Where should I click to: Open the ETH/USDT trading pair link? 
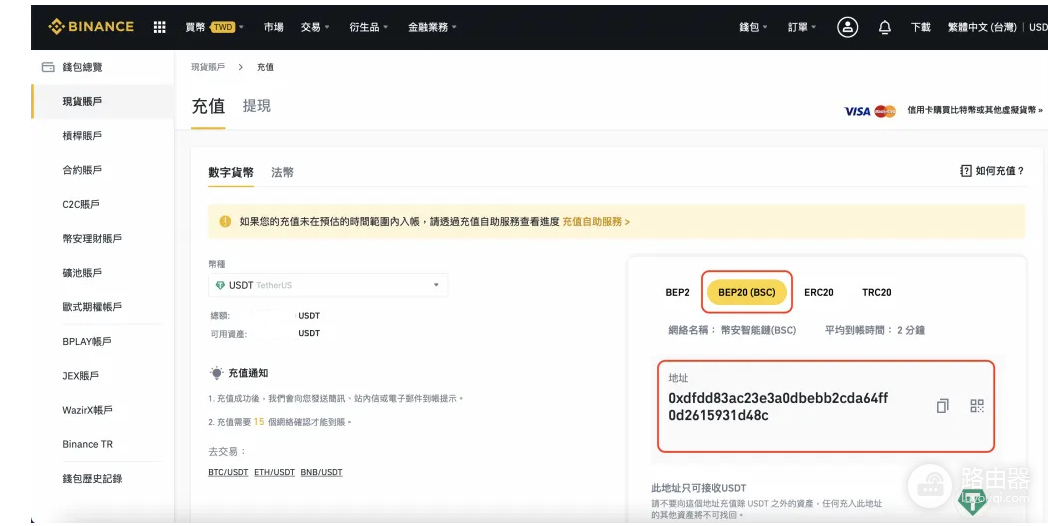274,472
